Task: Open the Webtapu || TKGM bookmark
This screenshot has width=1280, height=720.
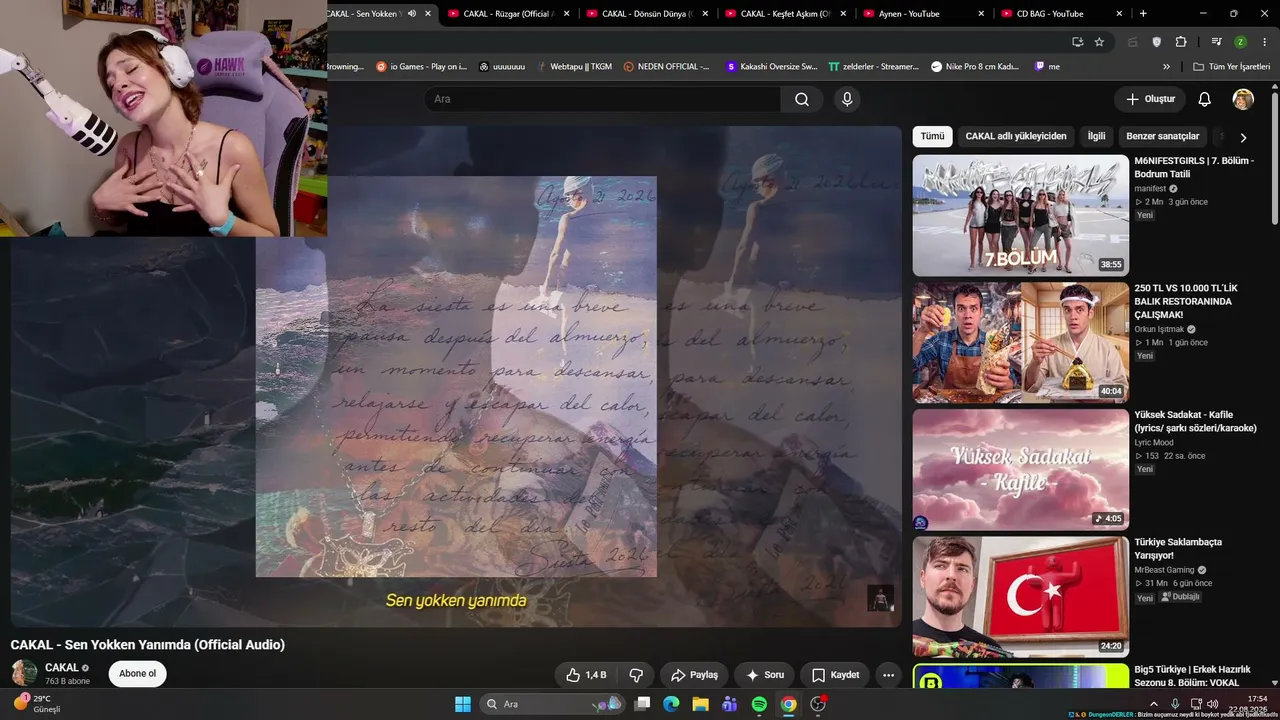Action: [573, 66]
